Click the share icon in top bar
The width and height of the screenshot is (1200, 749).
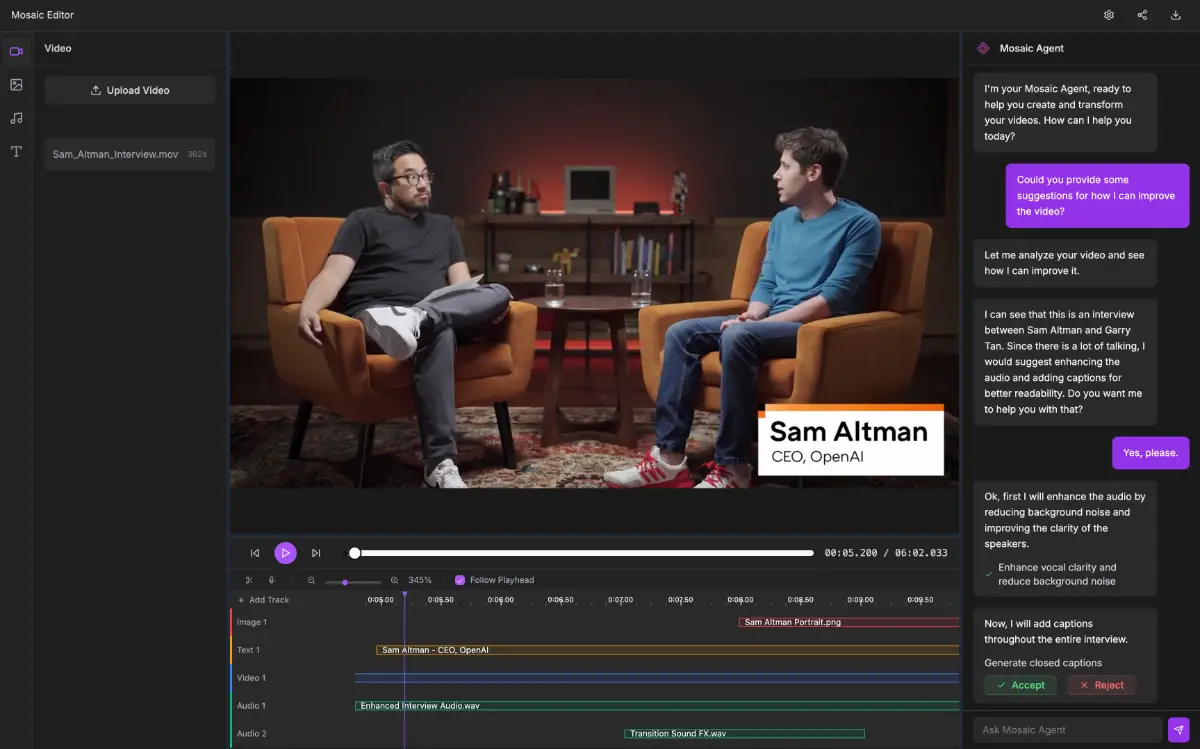[x=1142, y=15]
